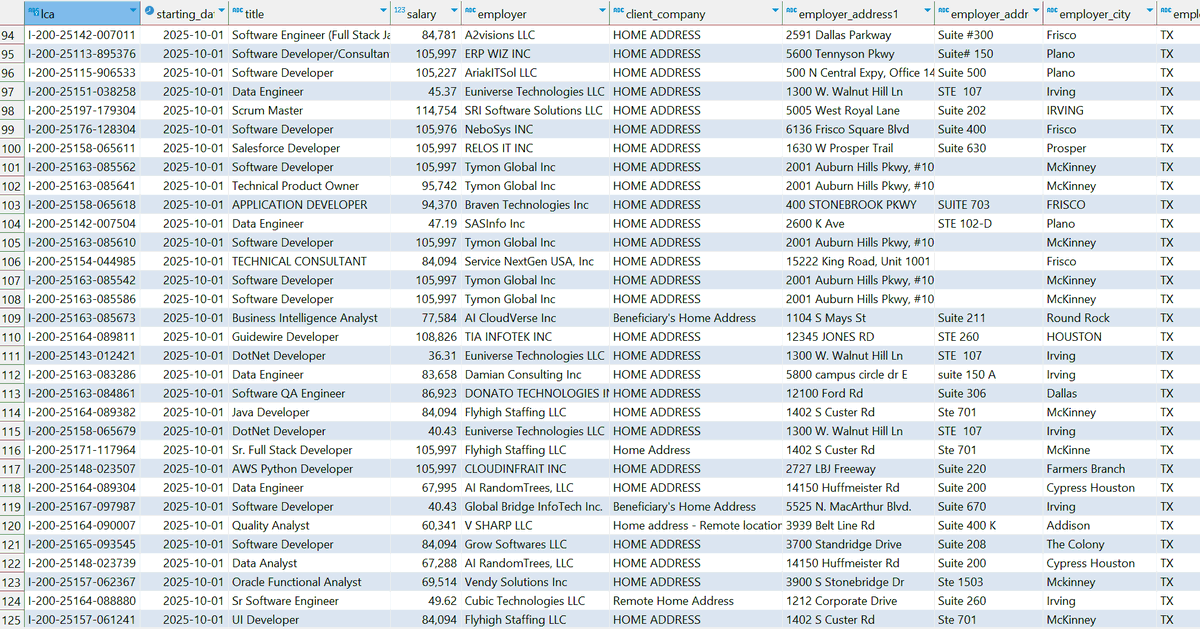Select employer cell A2visions LLC

point(535,35)
